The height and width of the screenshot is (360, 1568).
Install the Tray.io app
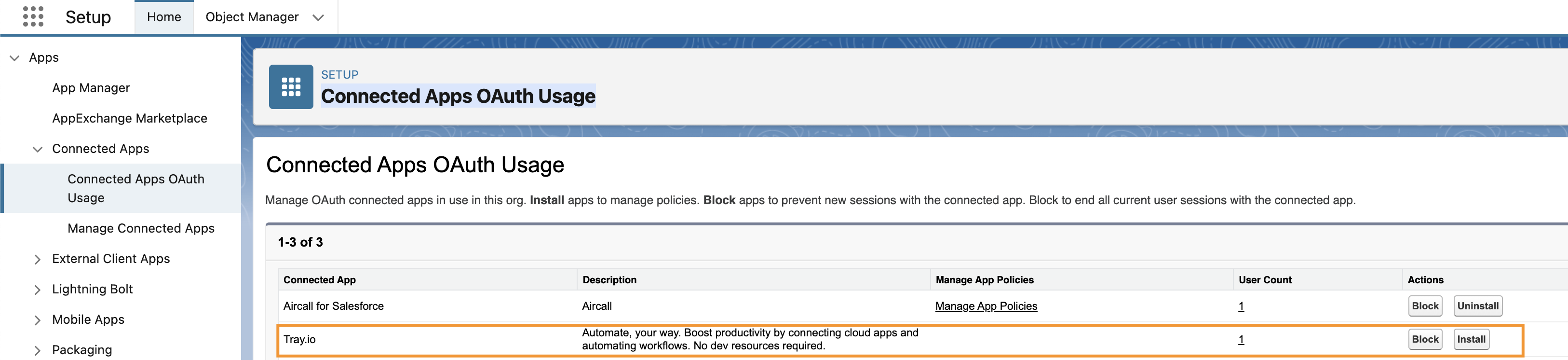pyautogui.click(x=1471, y=340)
